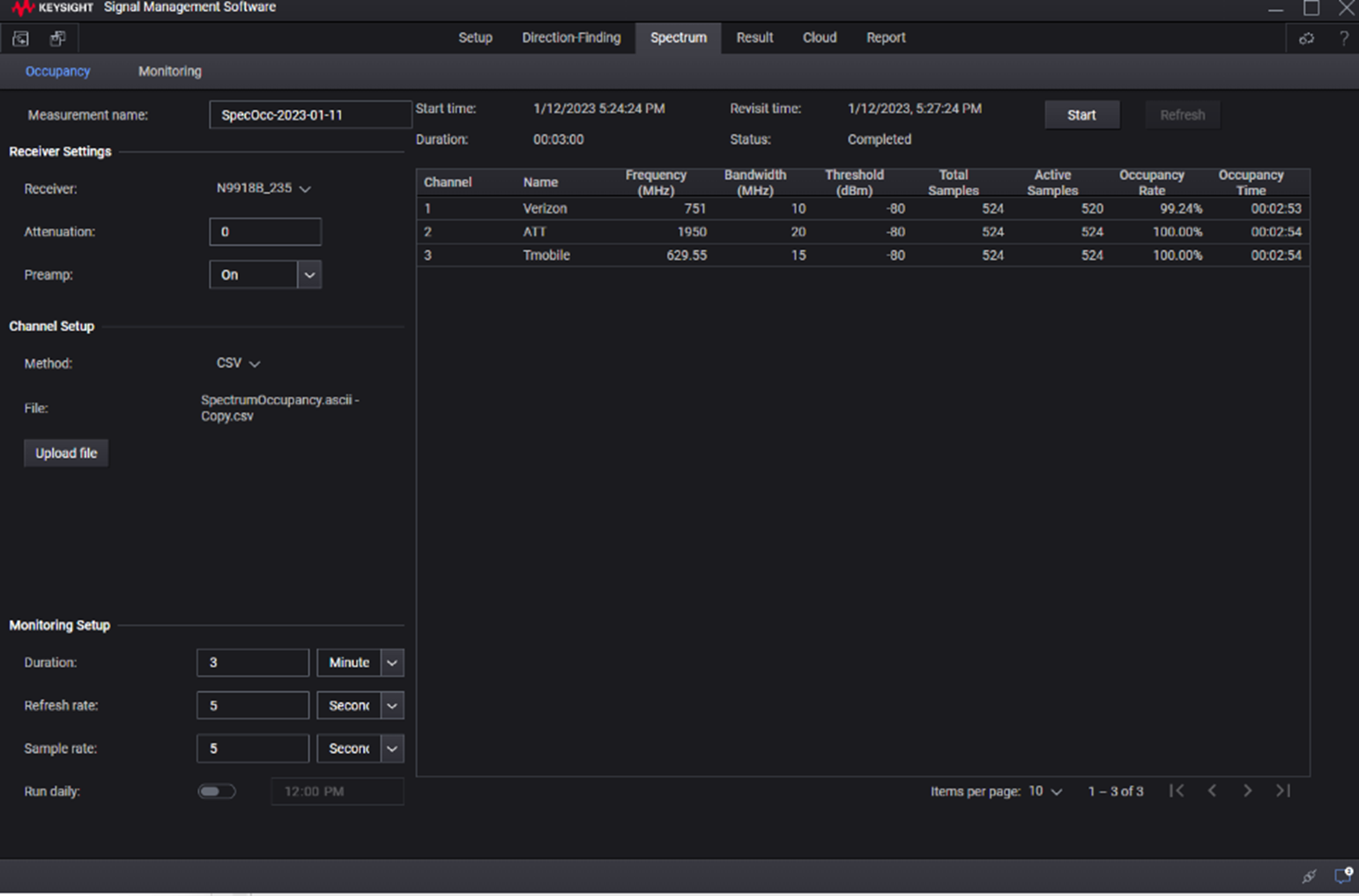The width and height of the screenshot is (1359, 896).
Task: Click the Duration value field
Action: point(253,663)
